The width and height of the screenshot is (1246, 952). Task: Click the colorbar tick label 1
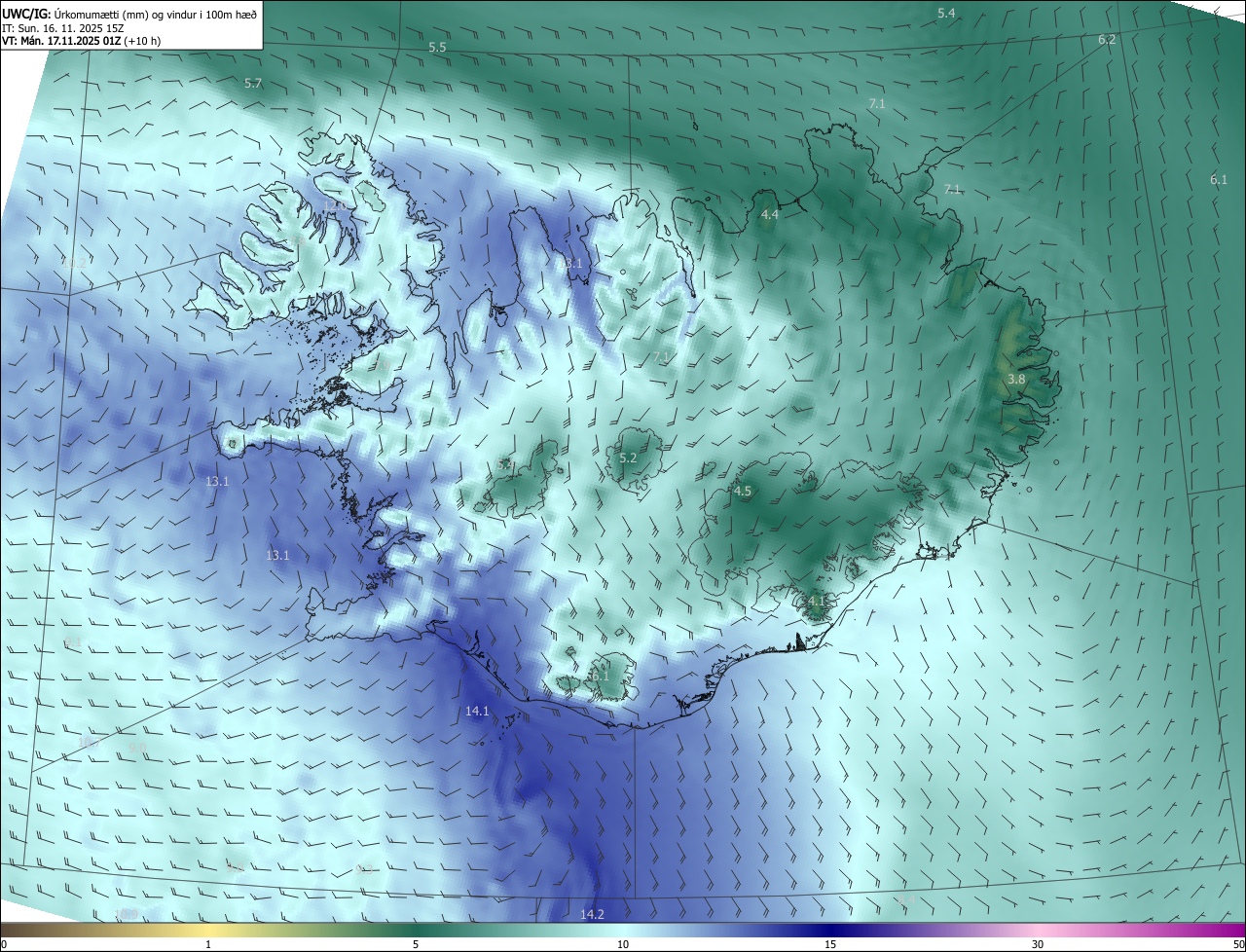[208, 945]
